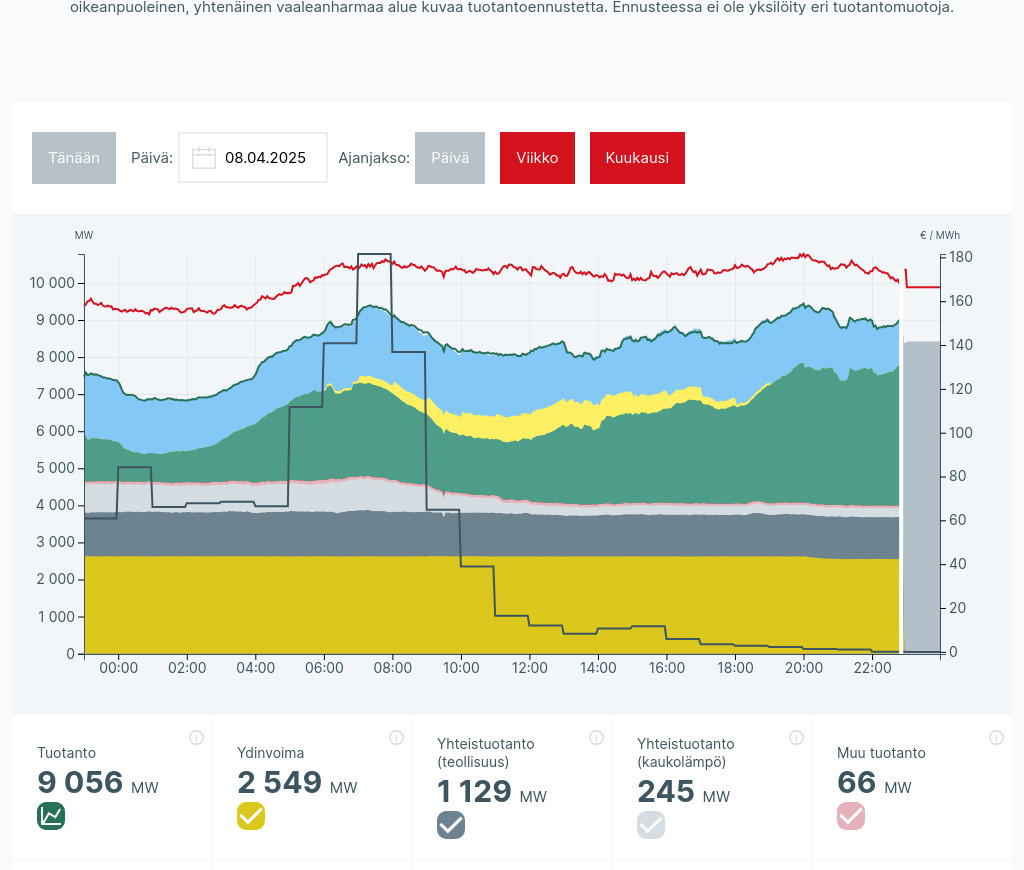Show info for Yhteistuotanto (kaukolämpö)
Screen dimensions: 1024x870
click(x=796, y=738)
